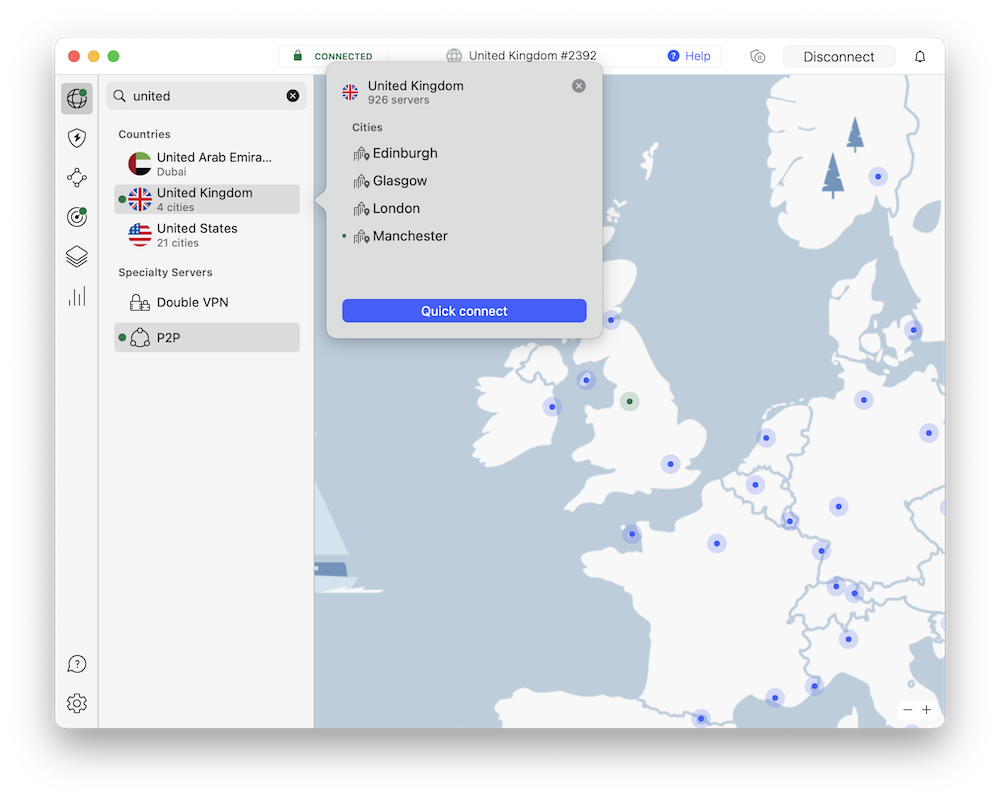Click the Disconnect button
Viewport: 1000px width, 801px height.
[839, 57]
